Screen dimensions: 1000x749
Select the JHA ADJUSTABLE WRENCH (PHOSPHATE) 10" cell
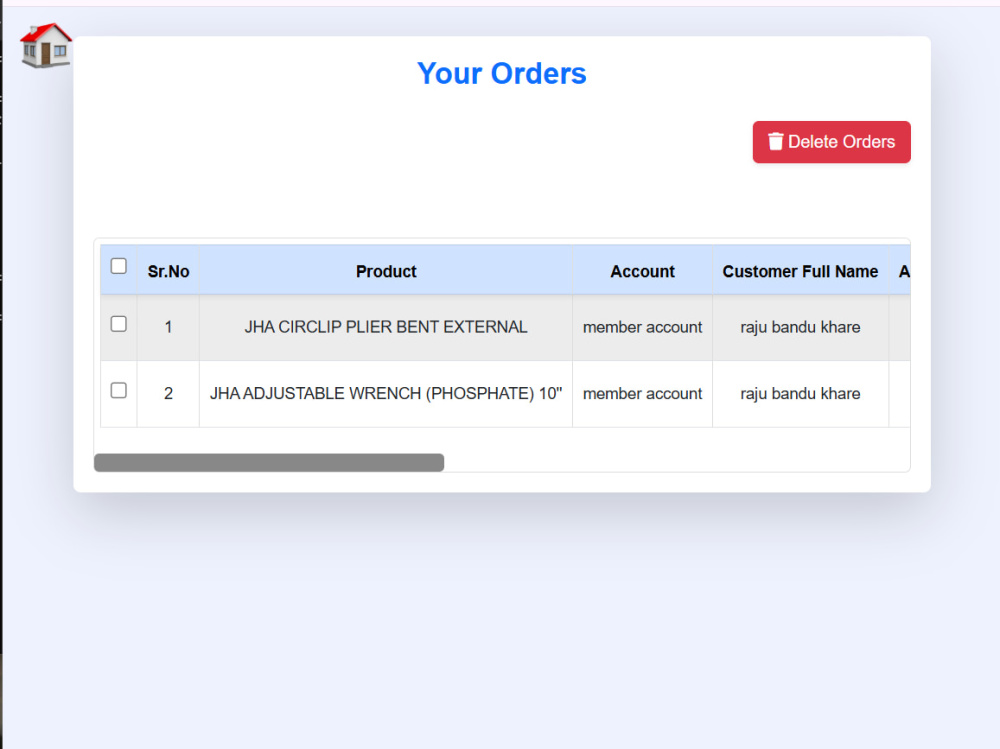[x=386, y=394]
